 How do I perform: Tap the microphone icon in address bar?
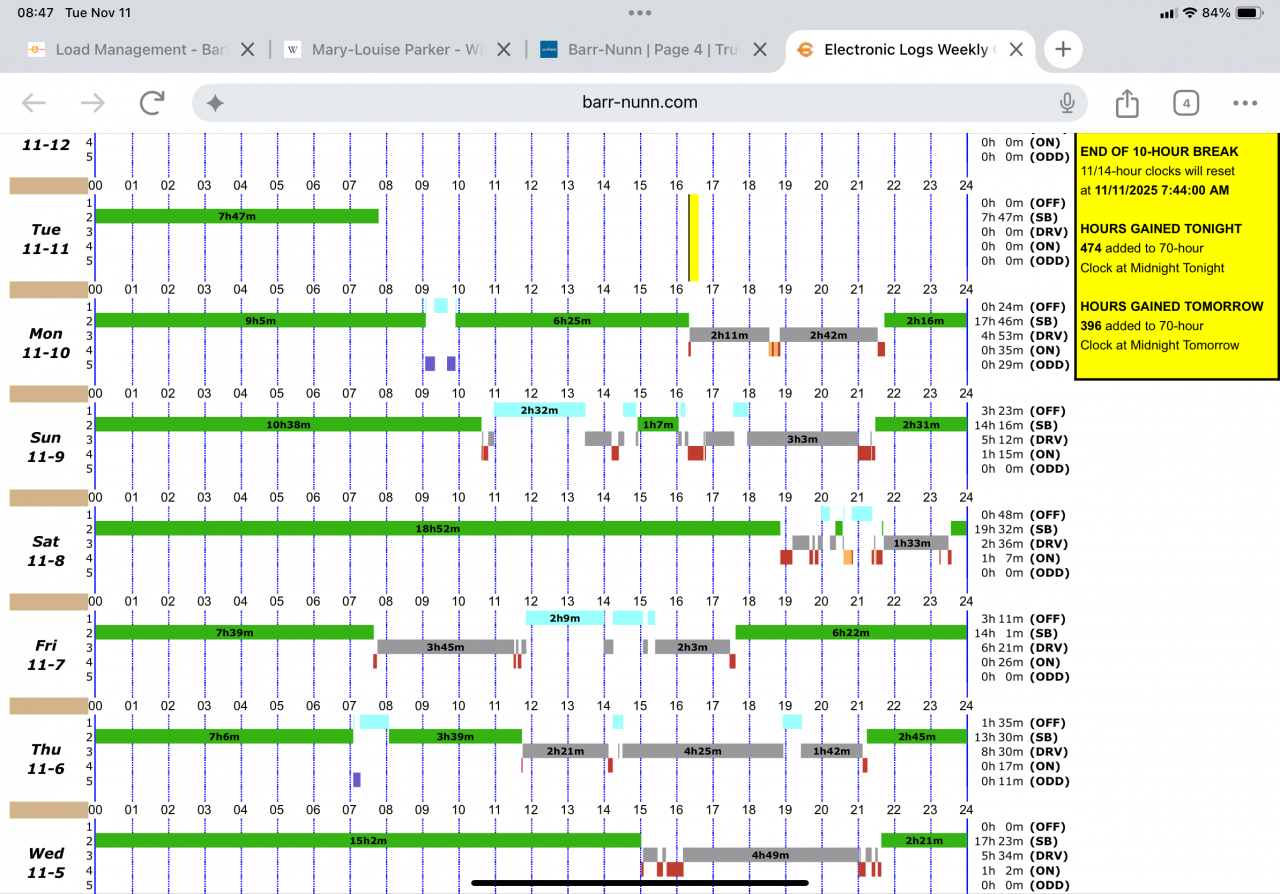[1067, 103]
